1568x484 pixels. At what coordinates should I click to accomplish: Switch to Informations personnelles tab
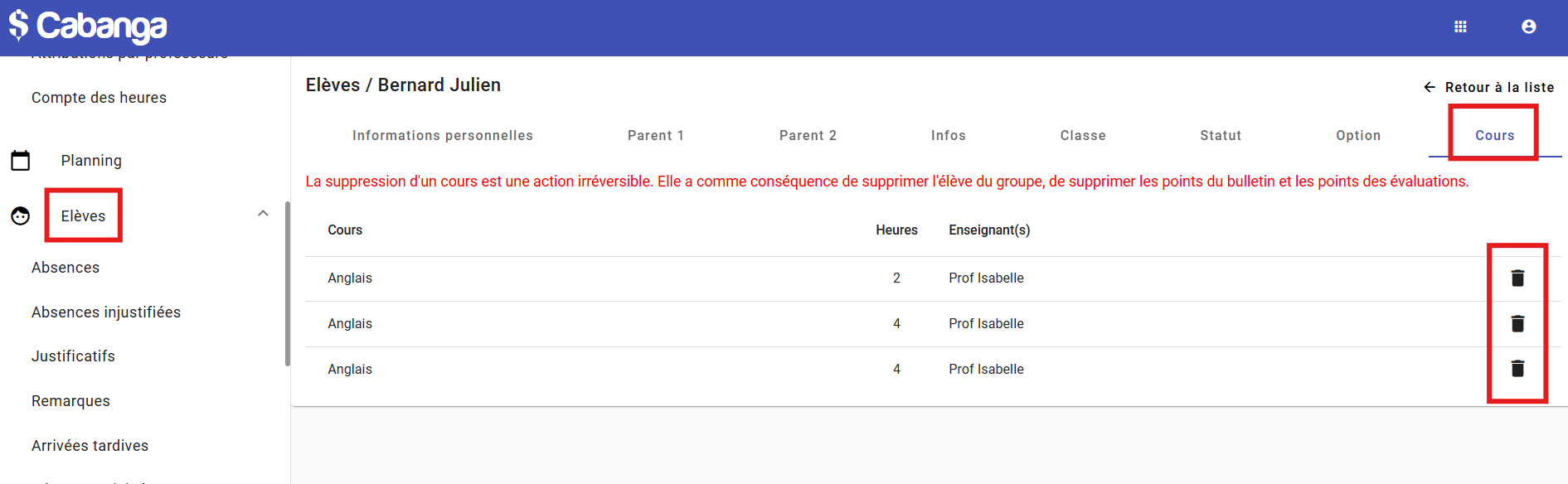coord(442,136)
